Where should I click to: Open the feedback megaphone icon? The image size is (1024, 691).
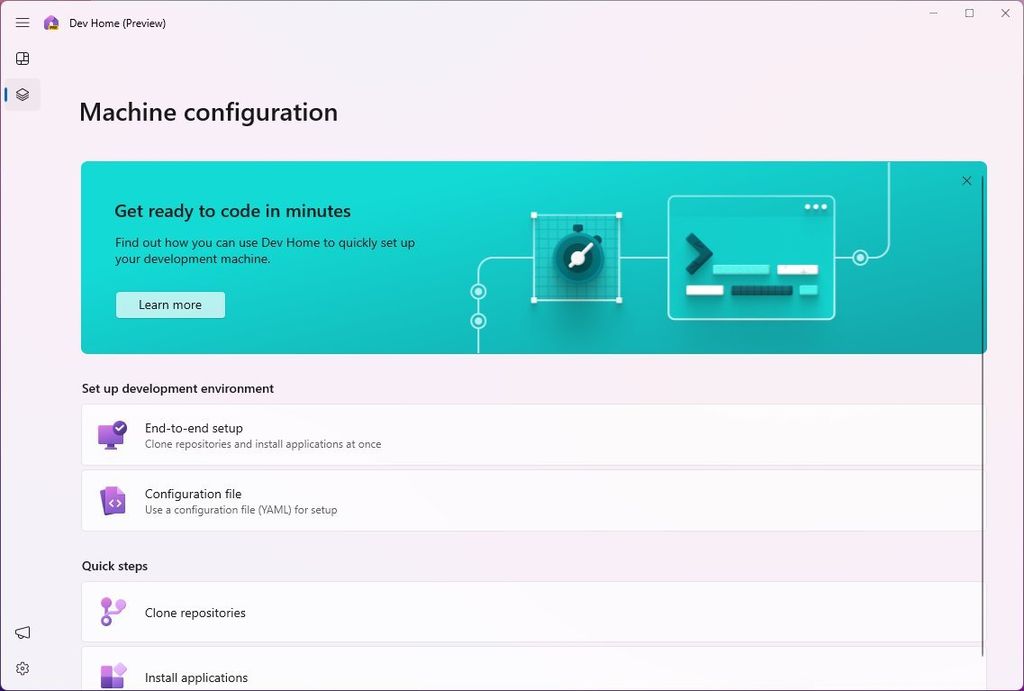coord(22,633)
